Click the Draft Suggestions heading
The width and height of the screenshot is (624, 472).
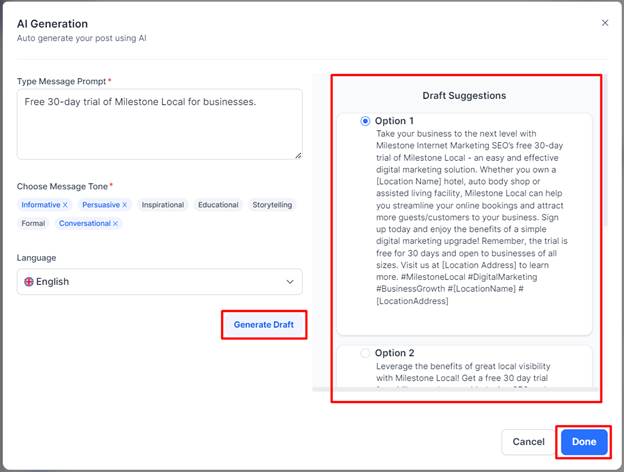(x=464, y=96)
